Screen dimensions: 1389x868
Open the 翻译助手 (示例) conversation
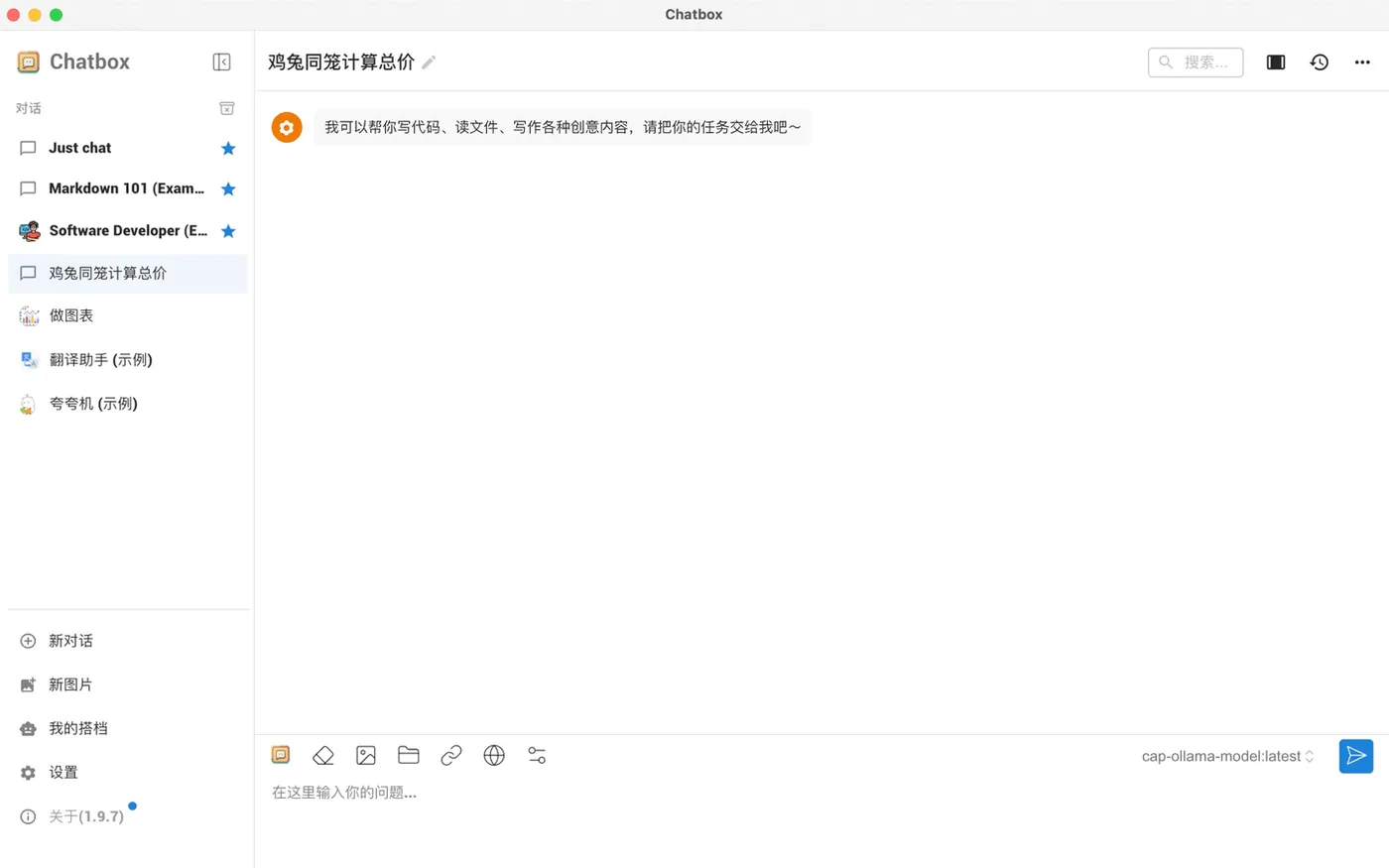[128, 359]
